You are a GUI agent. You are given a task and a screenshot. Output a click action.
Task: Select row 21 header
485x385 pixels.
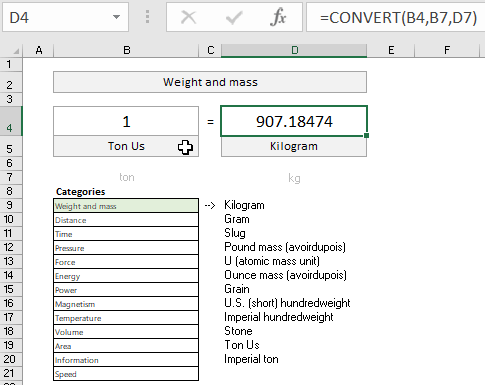[11, 373]
